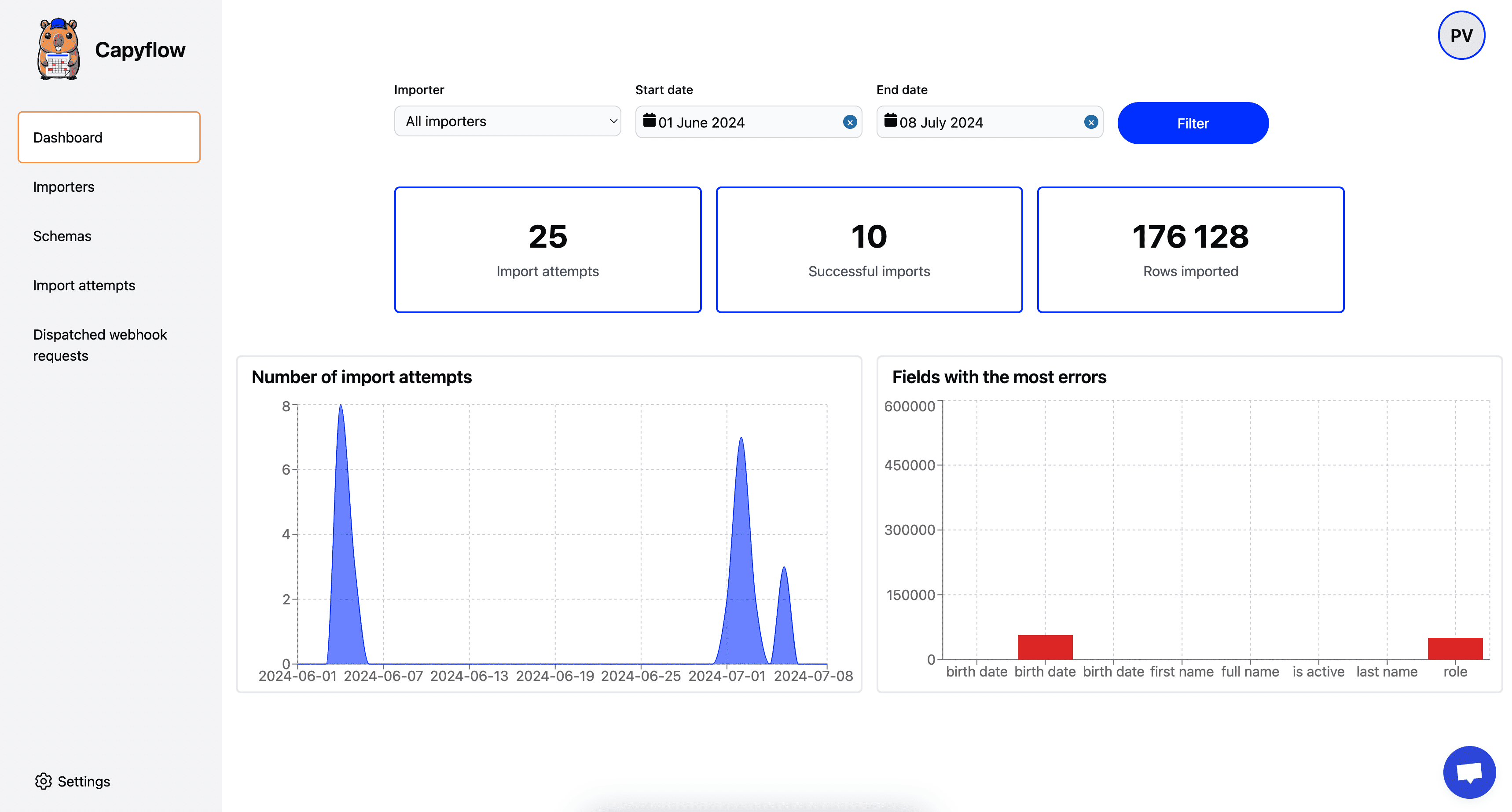Viewport: 1512px width, 812px height.
Task: Click the Settings gear icon
Action: point(44,781)
